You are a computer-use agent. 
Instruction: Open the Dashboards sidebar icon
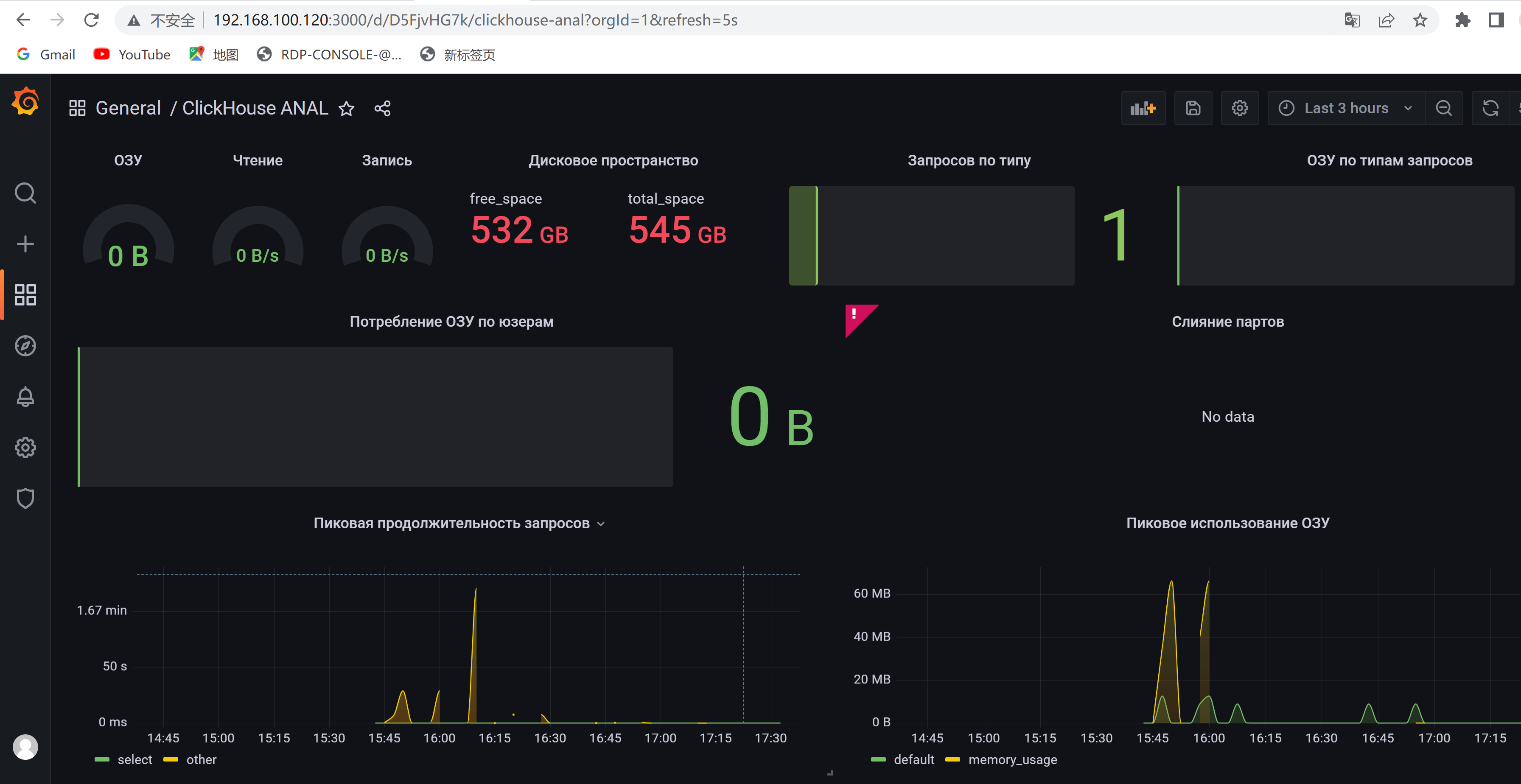(x=25, y=294)
